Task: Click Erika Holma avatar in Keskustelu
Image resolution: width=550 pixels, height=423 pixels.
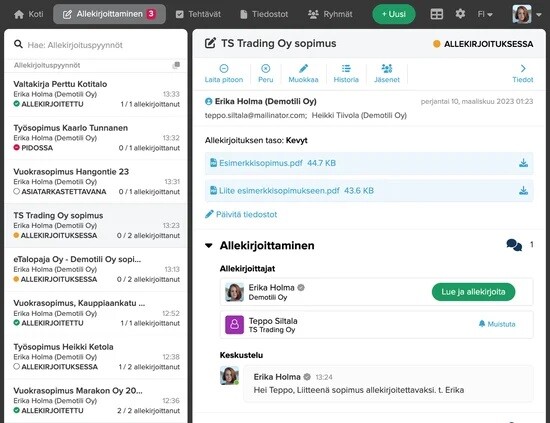Action: [229, 376]
